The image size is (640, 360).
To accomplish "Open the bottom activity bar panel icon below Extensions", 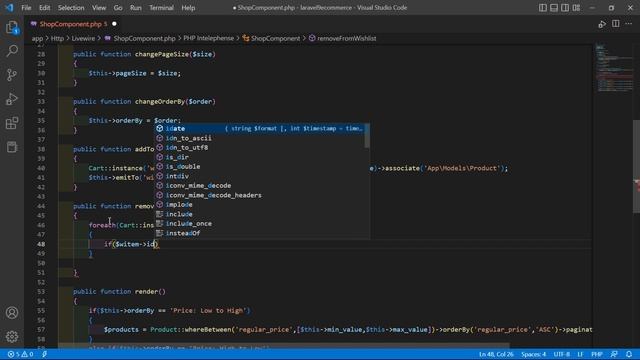I will pos(12,147).
